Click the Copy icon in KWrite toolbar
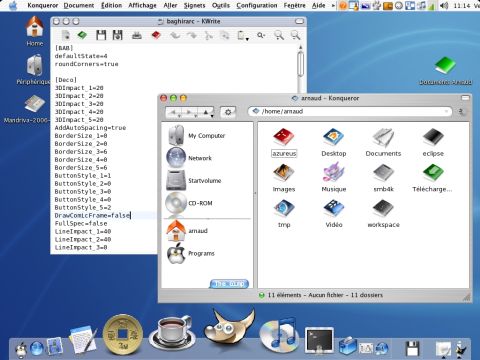Viewport: 480px width, 360px height. (x=225, y=35)
